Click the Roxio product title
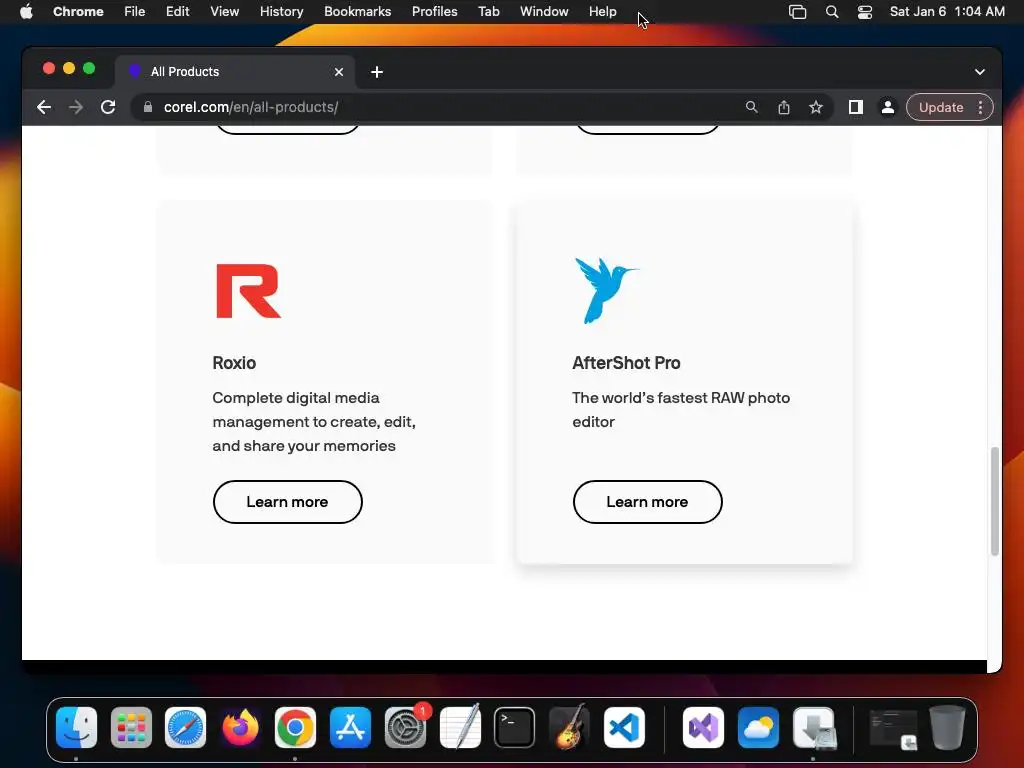The width and height of the screenshot is (1024, 768). (x=234, y=363)
